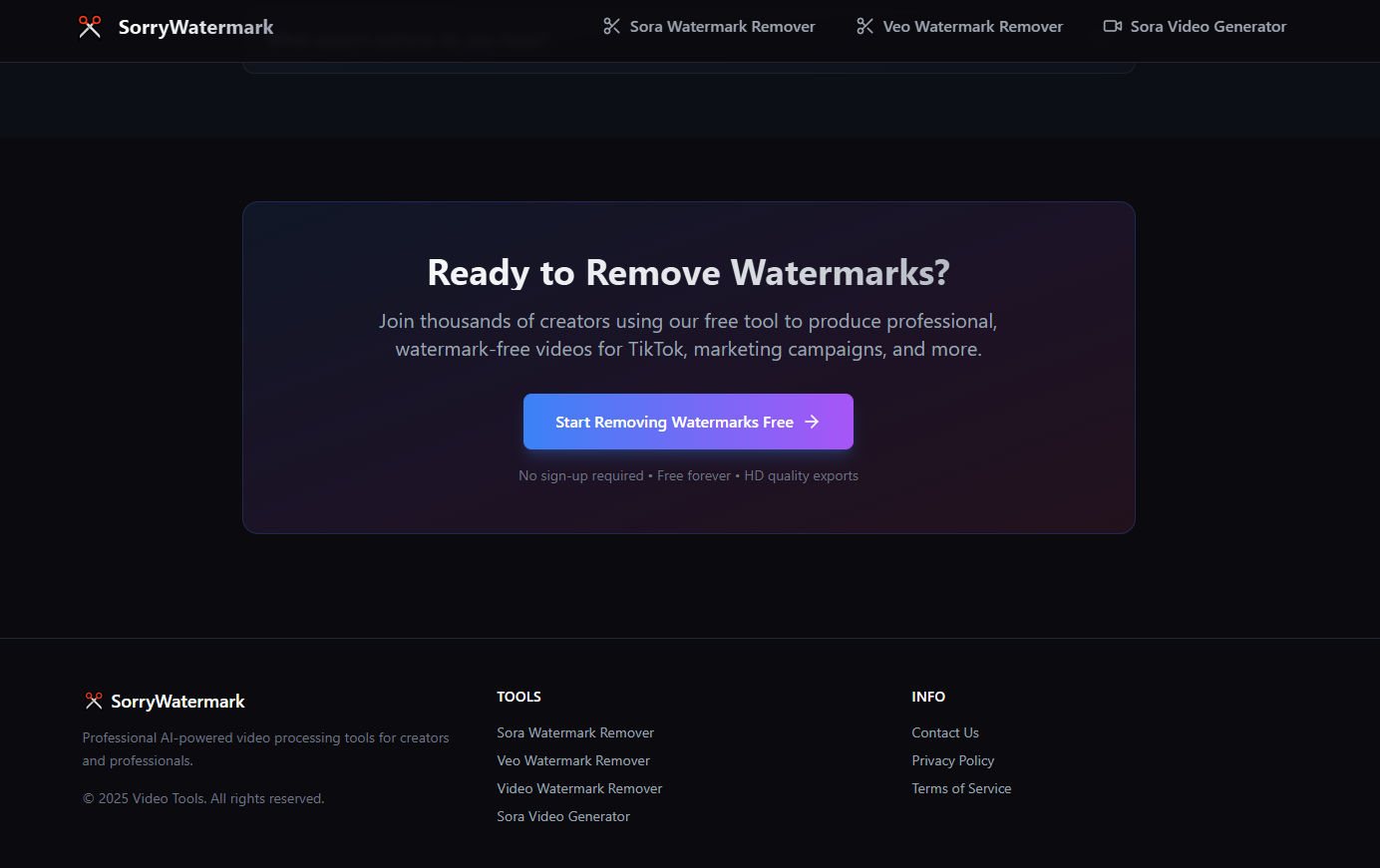Screen dimensions: 1380x868
Task: Open the Sora Video Generator footer link
Action: tap(563, 816)
